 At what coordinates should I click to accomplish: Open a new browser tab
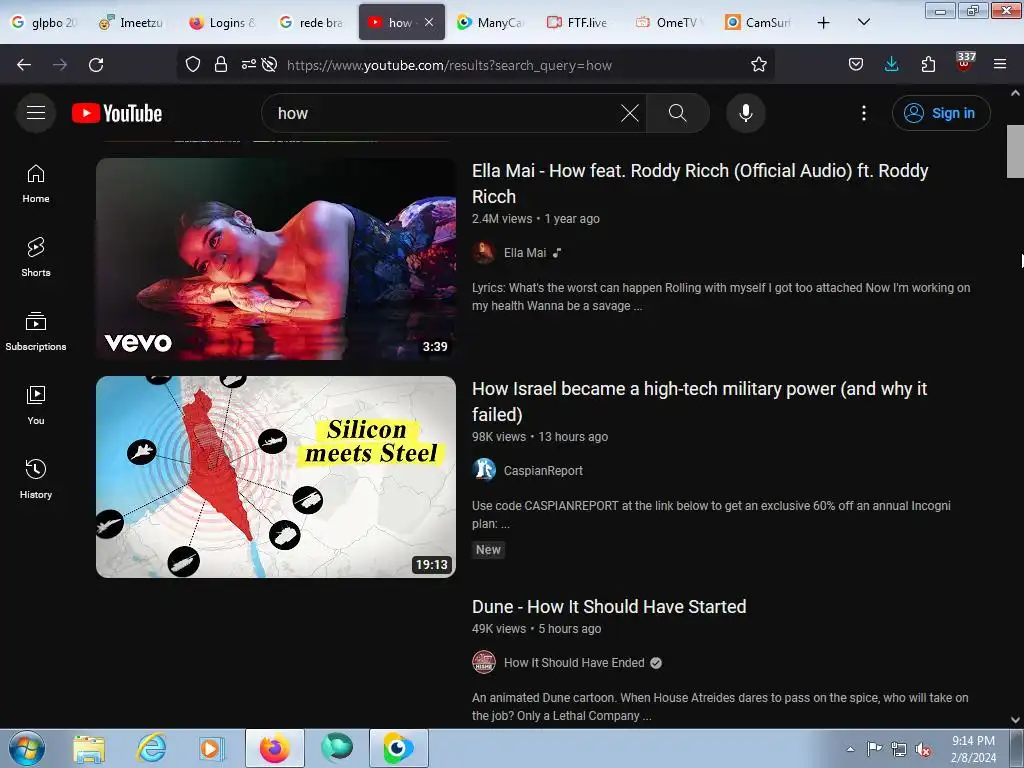[x=824, y=23]
